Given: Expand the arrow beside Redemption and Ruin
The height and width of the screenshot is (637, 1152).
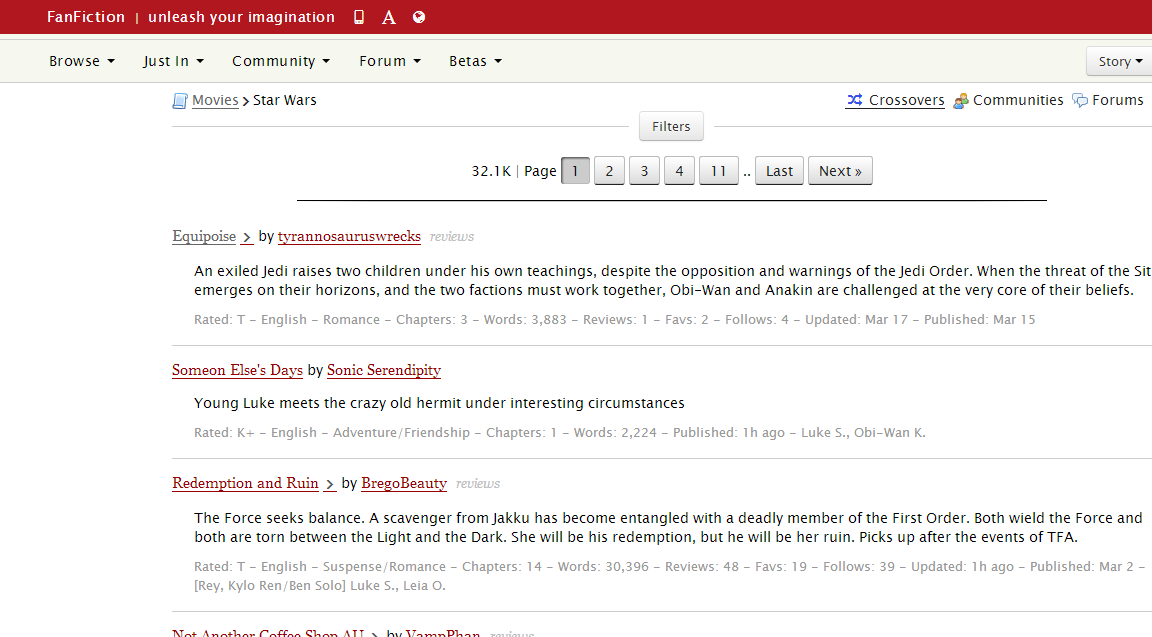Looking at the screenshot, I should pyautogui.click(x=329, y=484).
